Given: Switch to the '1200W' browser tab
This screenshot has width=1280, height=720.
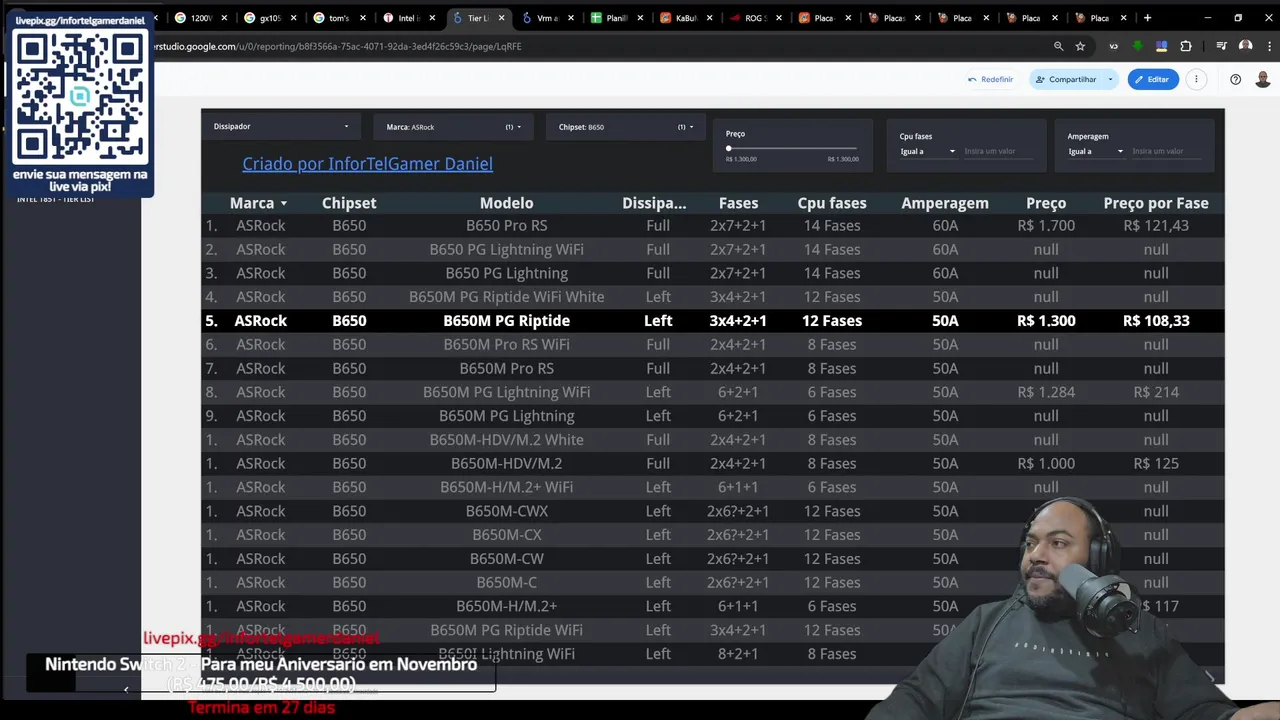Looking at the screenshot, I should [x=200, y=18].
